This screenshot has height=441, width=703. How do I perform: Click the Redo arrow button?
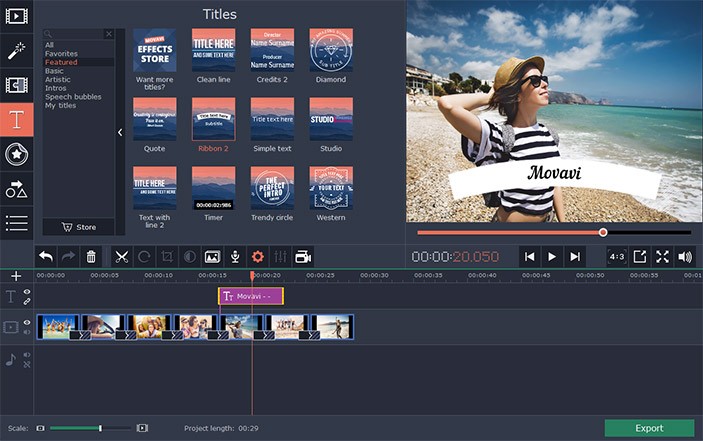coord(68,257)
